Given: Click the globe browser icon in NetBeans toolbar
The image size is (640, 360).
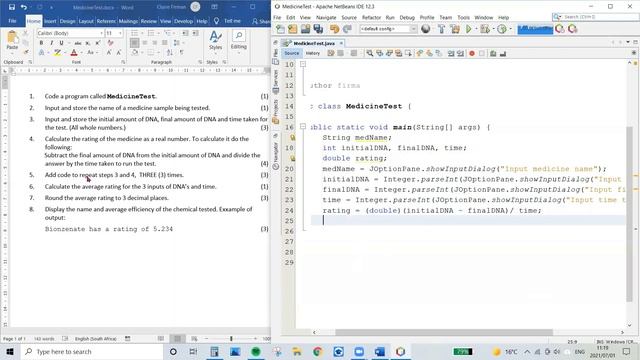Looking at the screenshot, I should click(x=426, y=29).
